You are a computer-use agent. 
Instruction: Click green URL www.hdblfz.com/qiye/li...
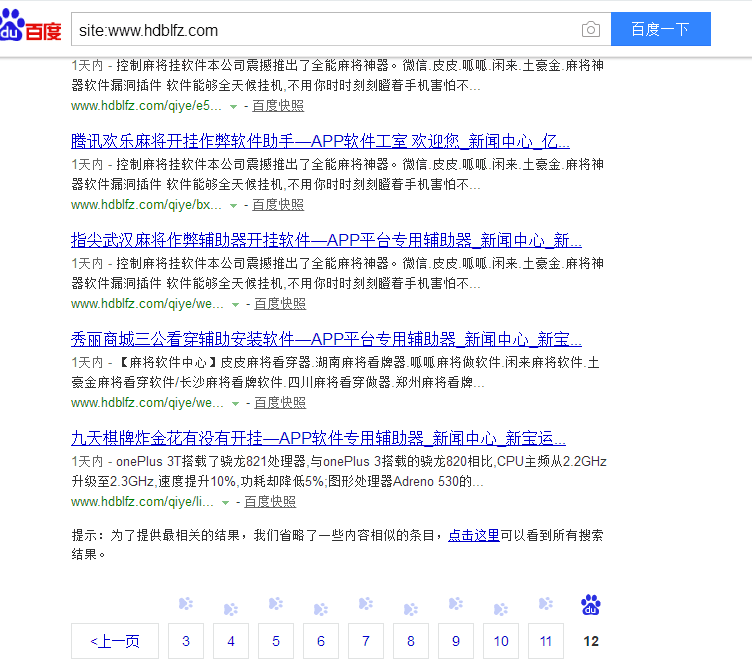coord(142,502)
